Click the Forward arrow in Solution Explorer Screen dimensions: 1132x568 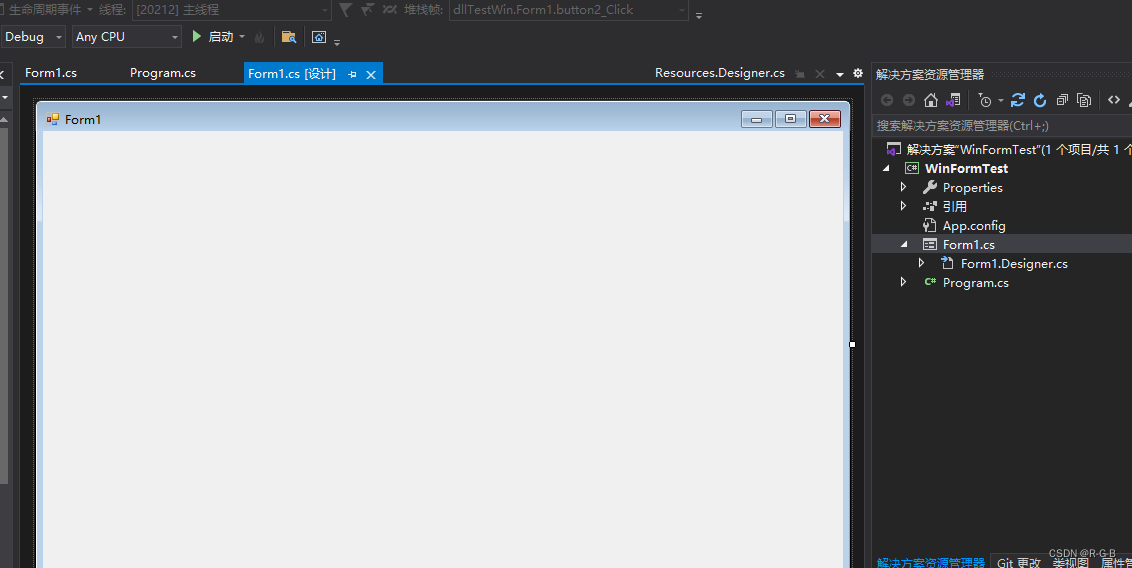coord(909,100)
